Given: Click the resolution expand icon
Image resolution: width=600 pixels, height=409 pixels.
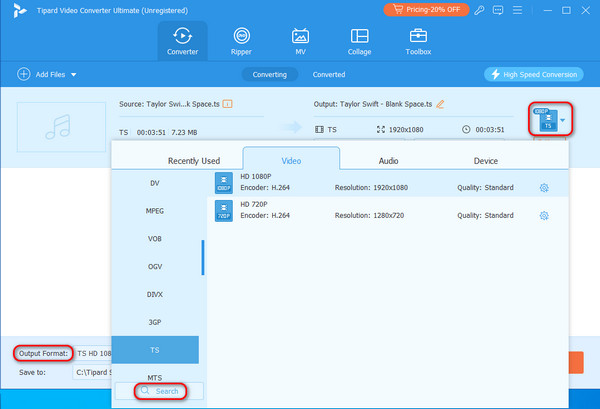Looking at the screenshot, I should [380, 129].
